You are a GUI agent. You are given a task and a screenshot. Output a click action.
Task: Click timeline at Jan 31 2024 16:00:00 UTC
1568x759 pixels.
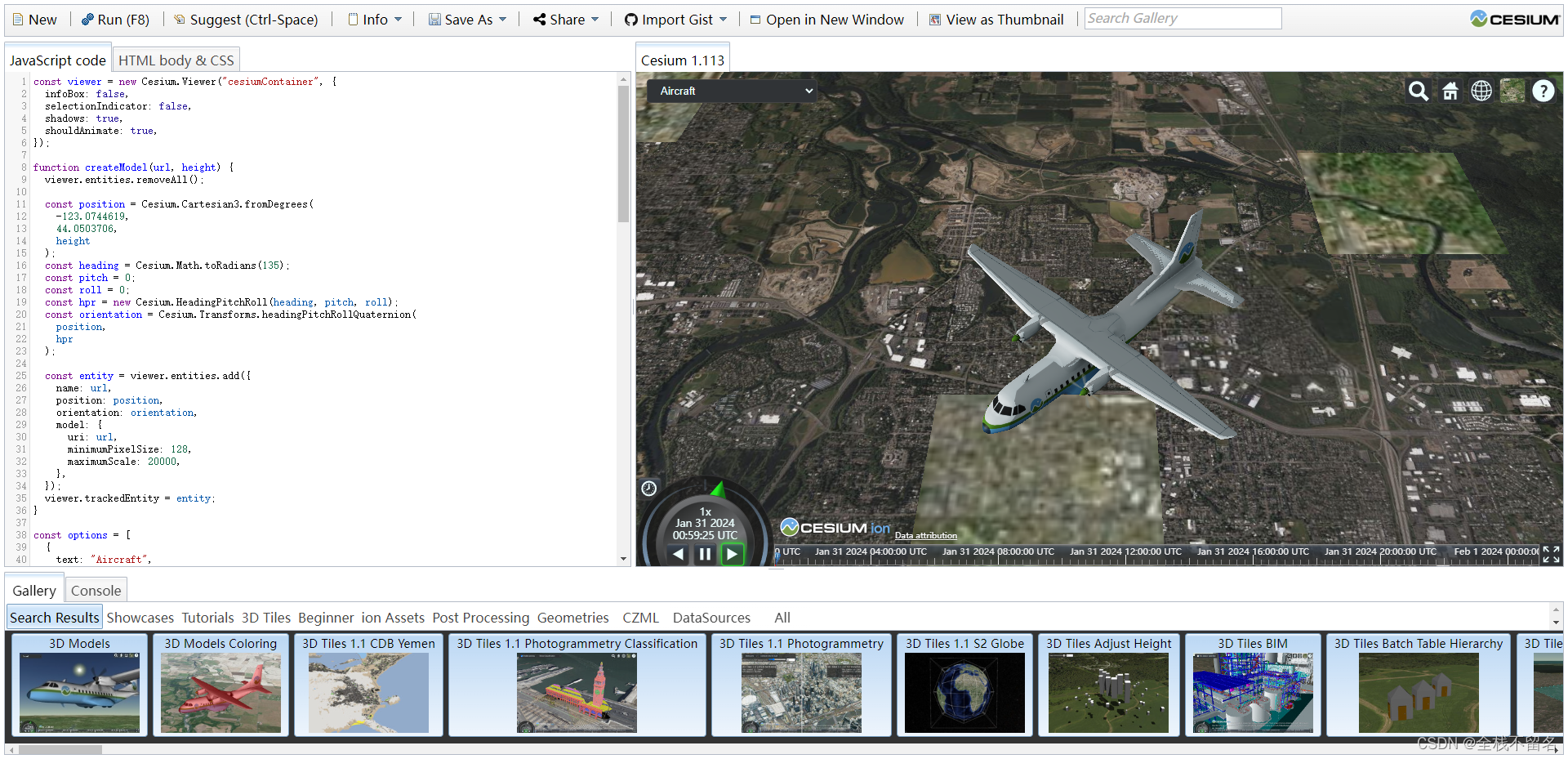pyautogui.click(x=1253, y=552)
